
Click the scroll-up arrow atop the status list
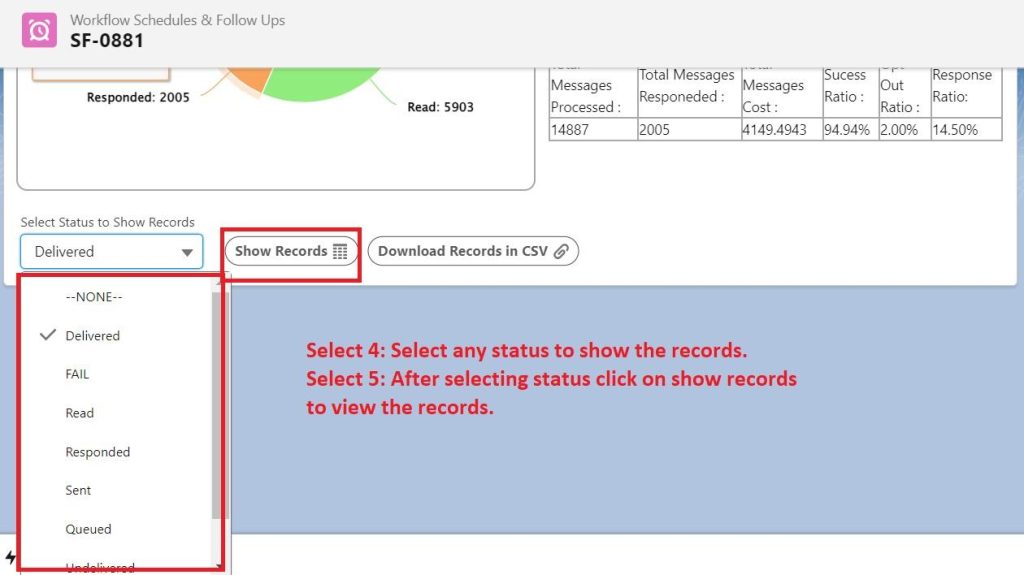coord(217,284)
